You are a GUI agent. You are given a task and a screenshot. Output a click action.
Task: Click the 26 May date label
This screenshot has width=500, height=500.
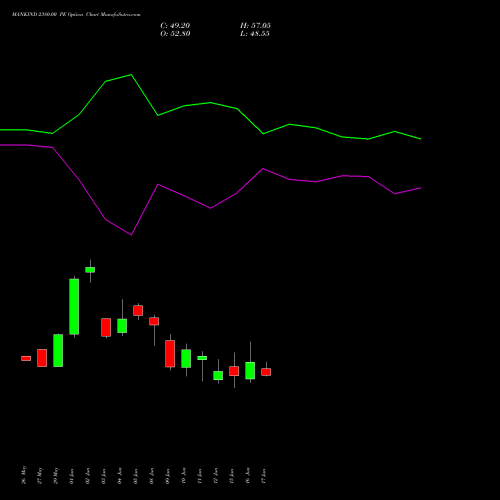[24, 475]
